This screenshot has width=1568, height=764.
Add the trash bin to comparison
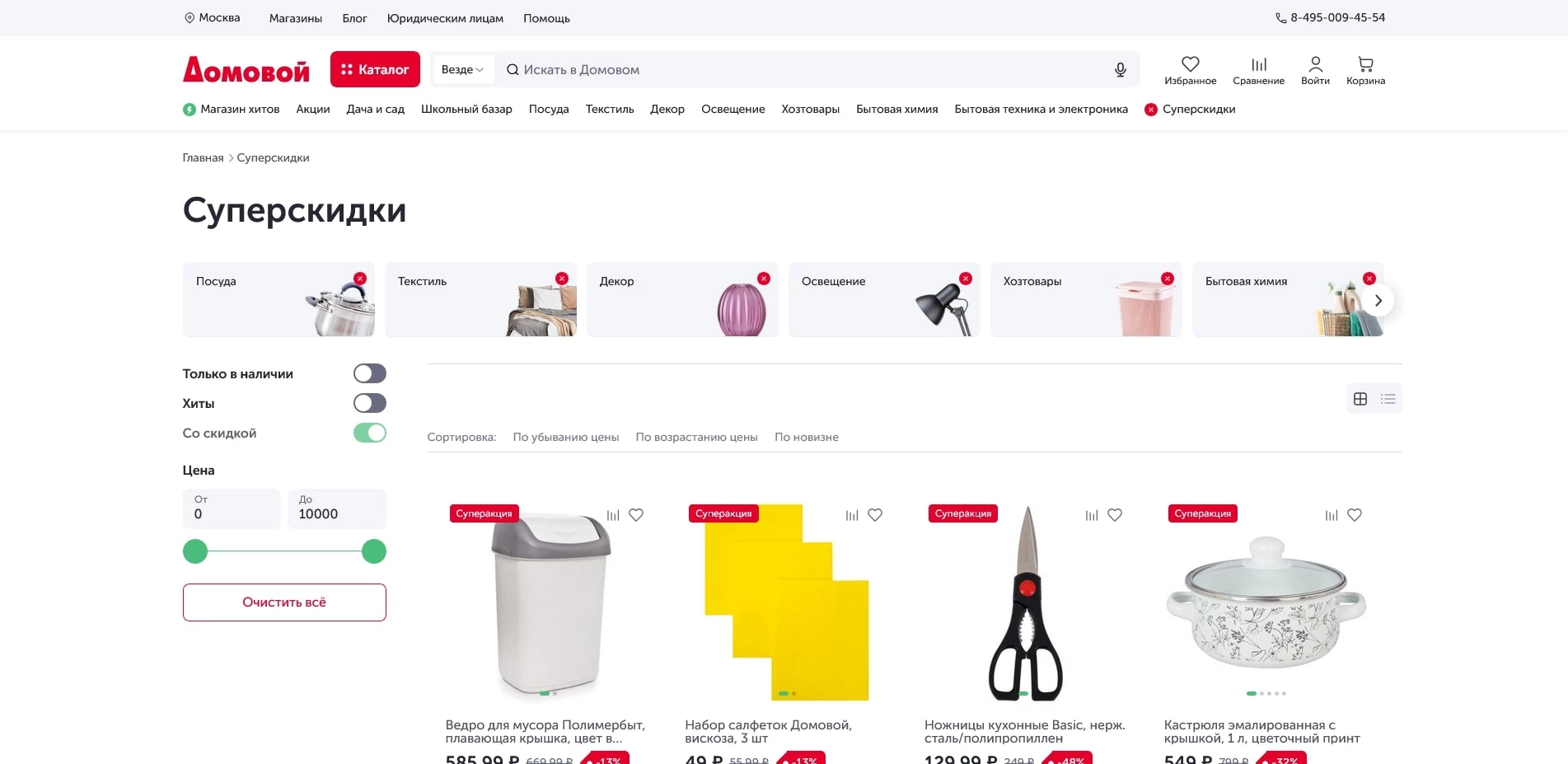pyautogui.click(x=613, y=515)
